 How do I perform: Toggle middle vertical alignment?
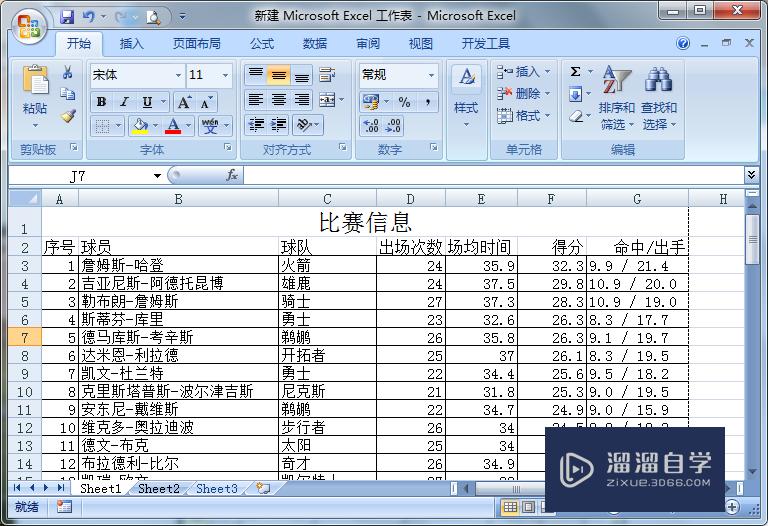click(279, 75)
